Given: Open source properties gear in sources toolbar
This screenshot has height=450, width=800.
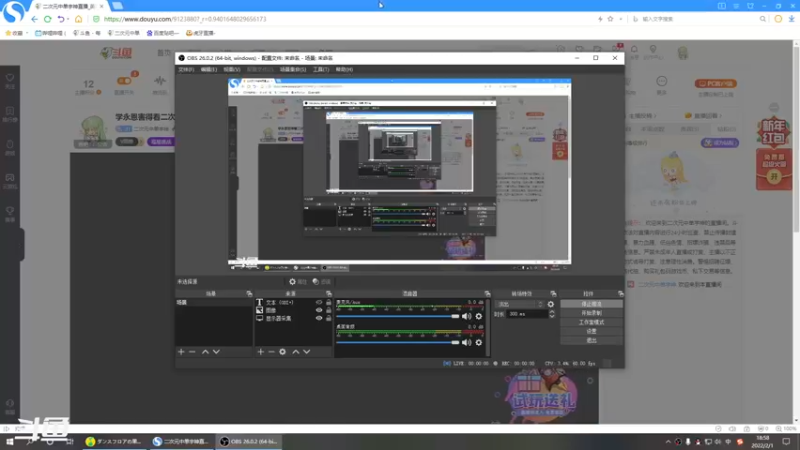Looking at the screenshot, I should pos(283,352).
